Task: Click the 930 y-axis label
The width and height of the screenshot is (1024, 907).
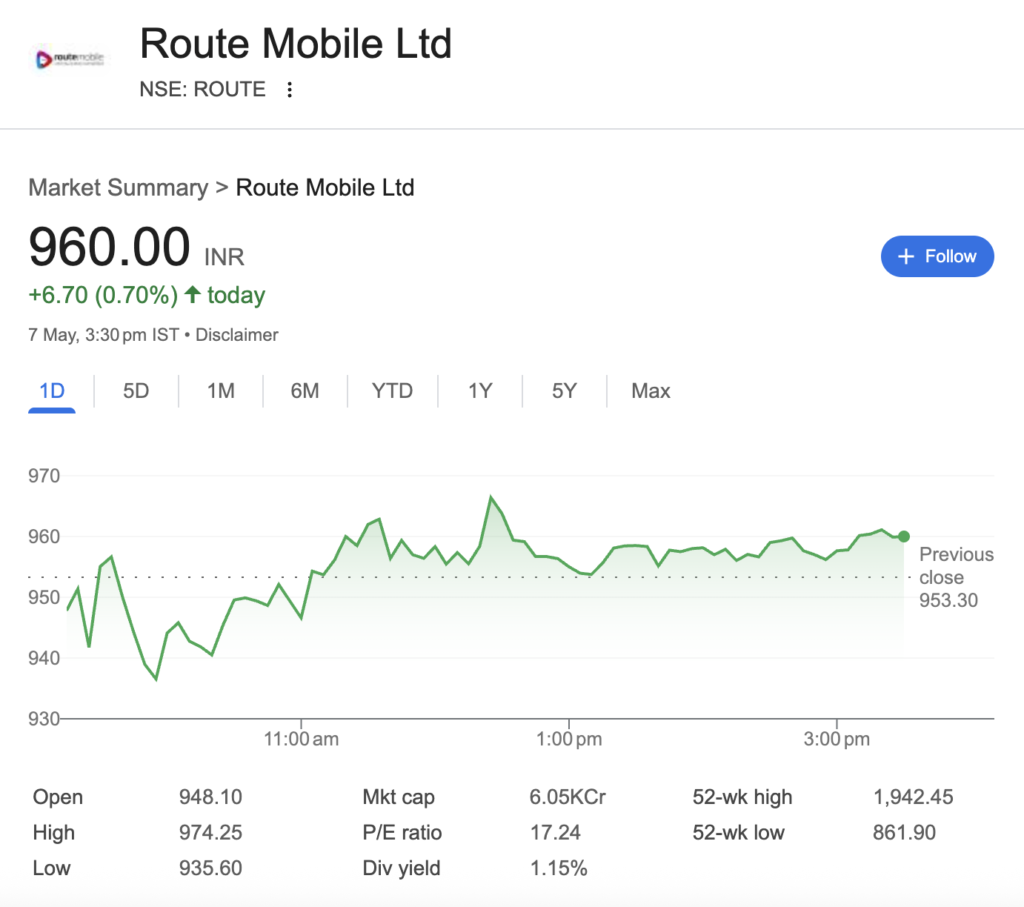Action: (44, 719)
